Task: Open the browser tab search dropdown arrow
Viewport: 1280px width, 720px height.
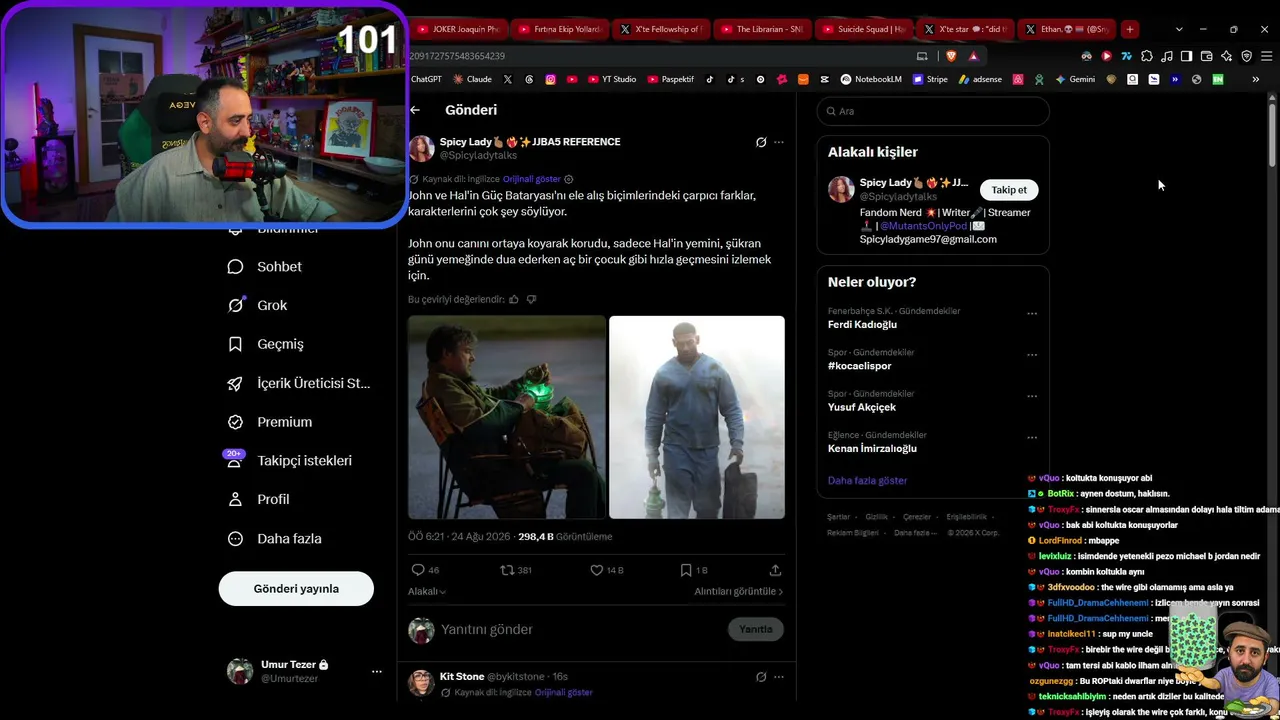Action: pyautogui.click(x=1179, y=29)
